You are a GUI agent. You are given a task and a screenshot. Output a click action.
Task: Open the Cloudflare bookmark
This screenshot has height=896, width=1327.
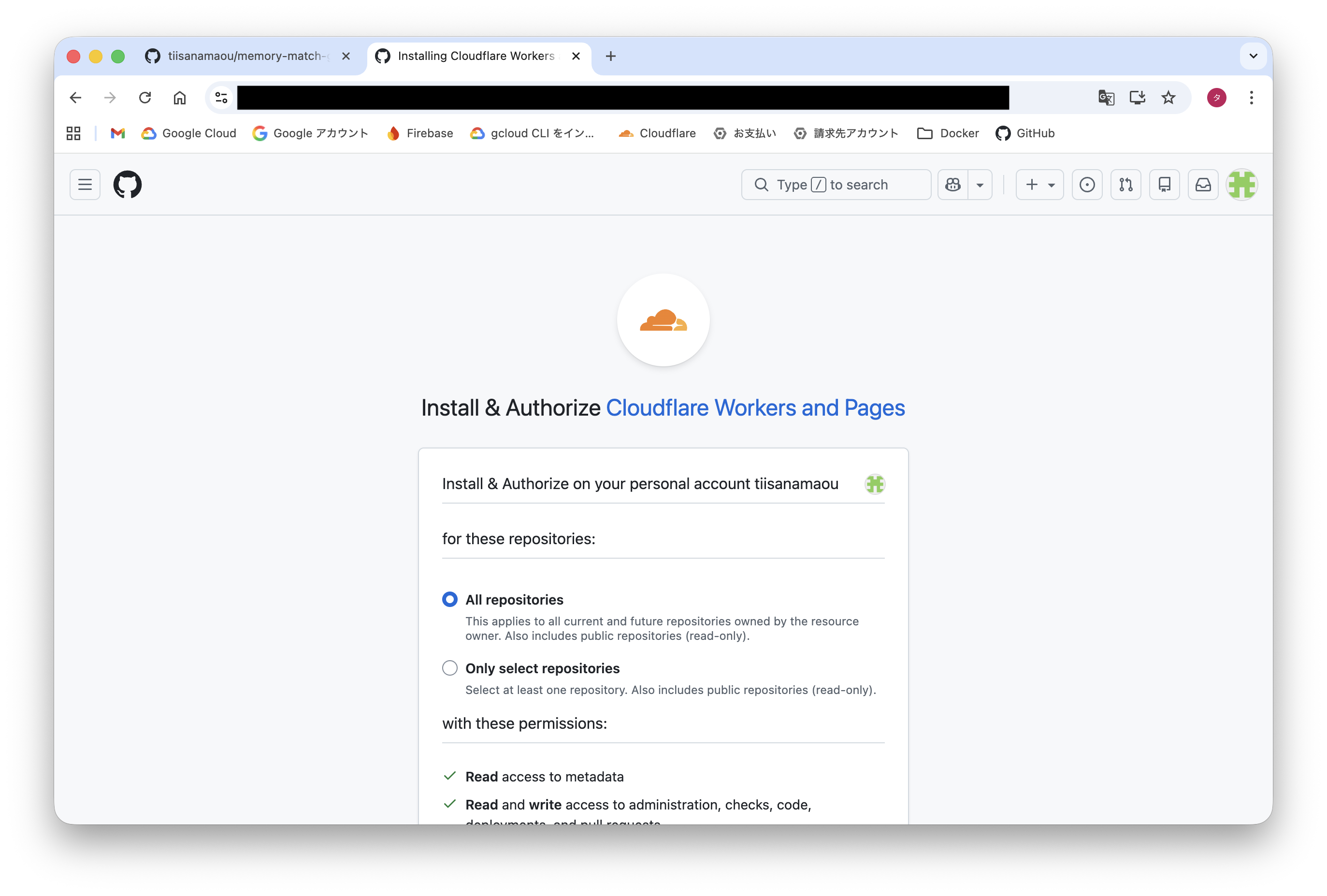657,133
